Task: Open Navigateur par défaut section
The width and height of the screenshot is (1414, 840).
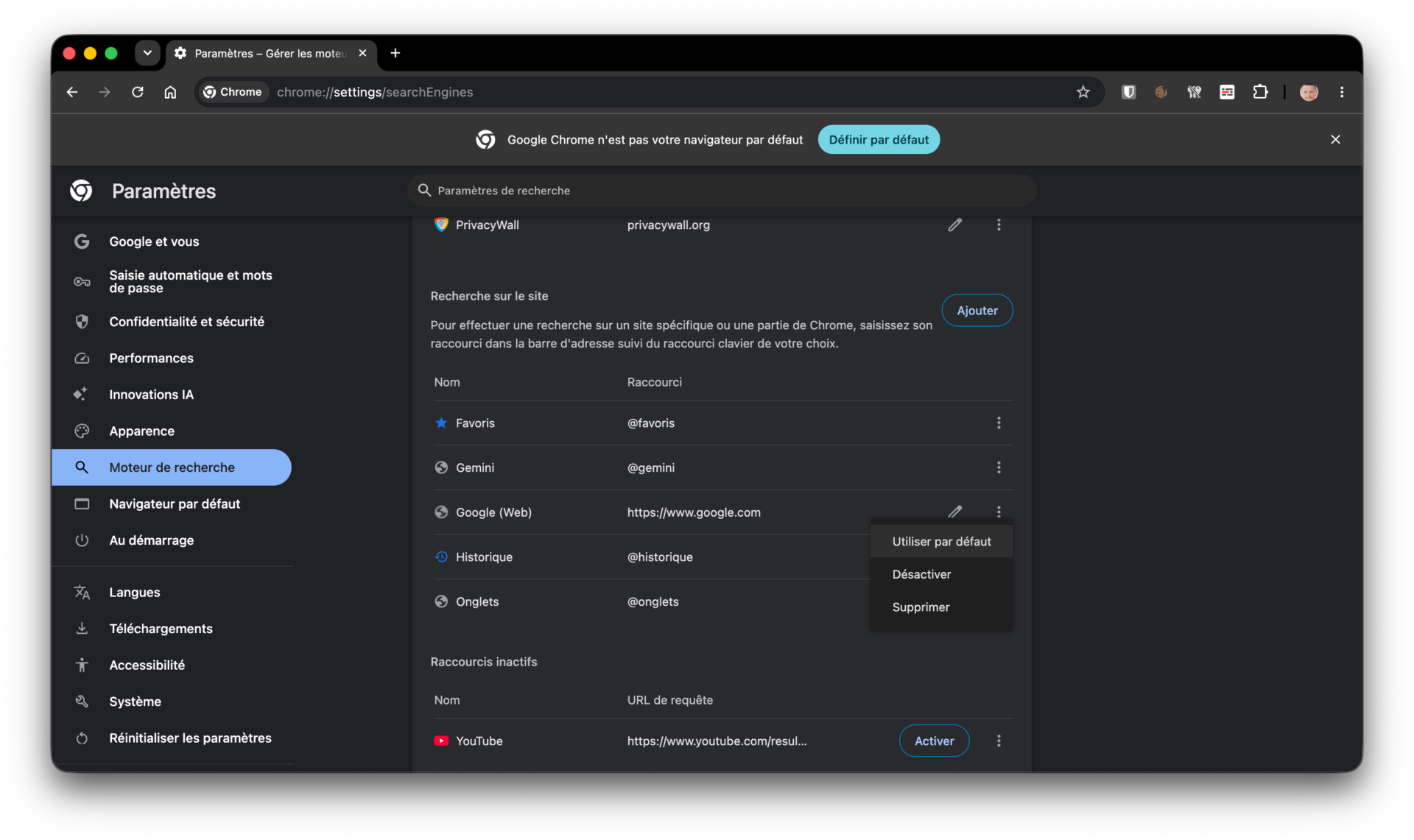Action: pos(172,504)
